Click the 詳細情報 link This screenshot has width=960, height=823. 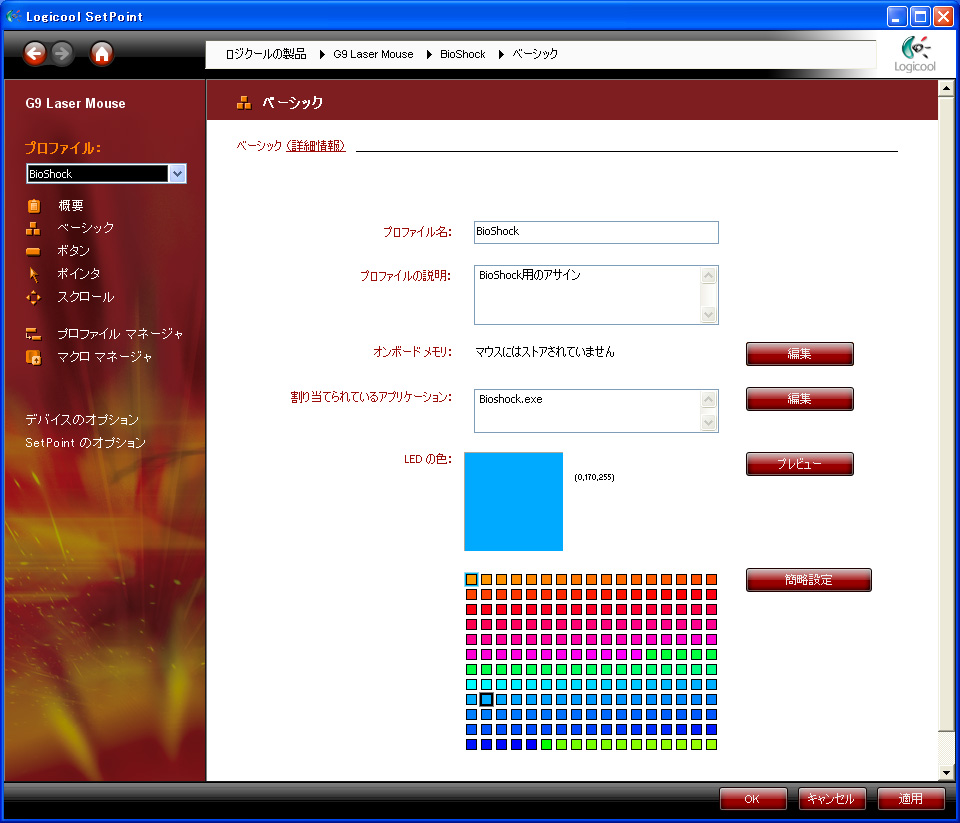click(x=316, y=146)
